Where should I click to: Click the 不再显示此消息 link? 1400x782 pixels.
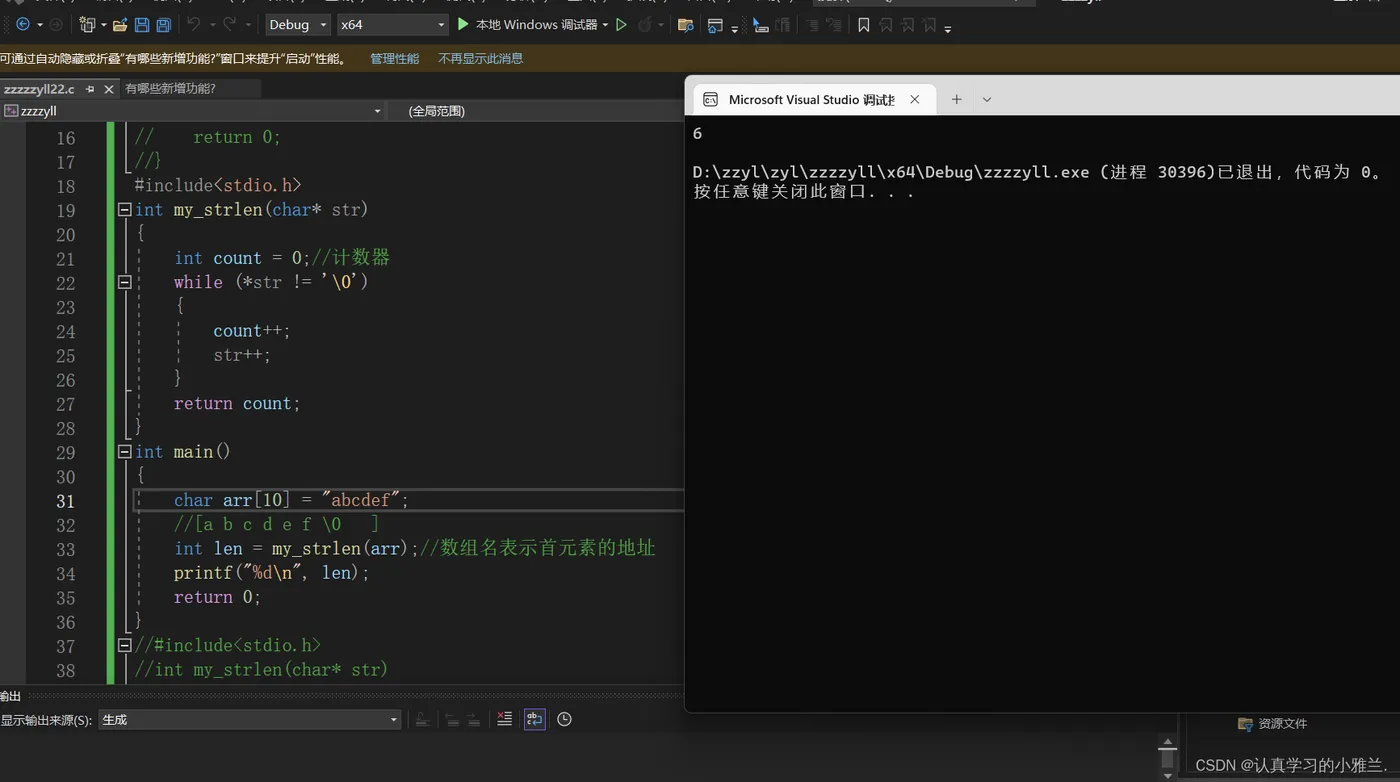point(480,58)
